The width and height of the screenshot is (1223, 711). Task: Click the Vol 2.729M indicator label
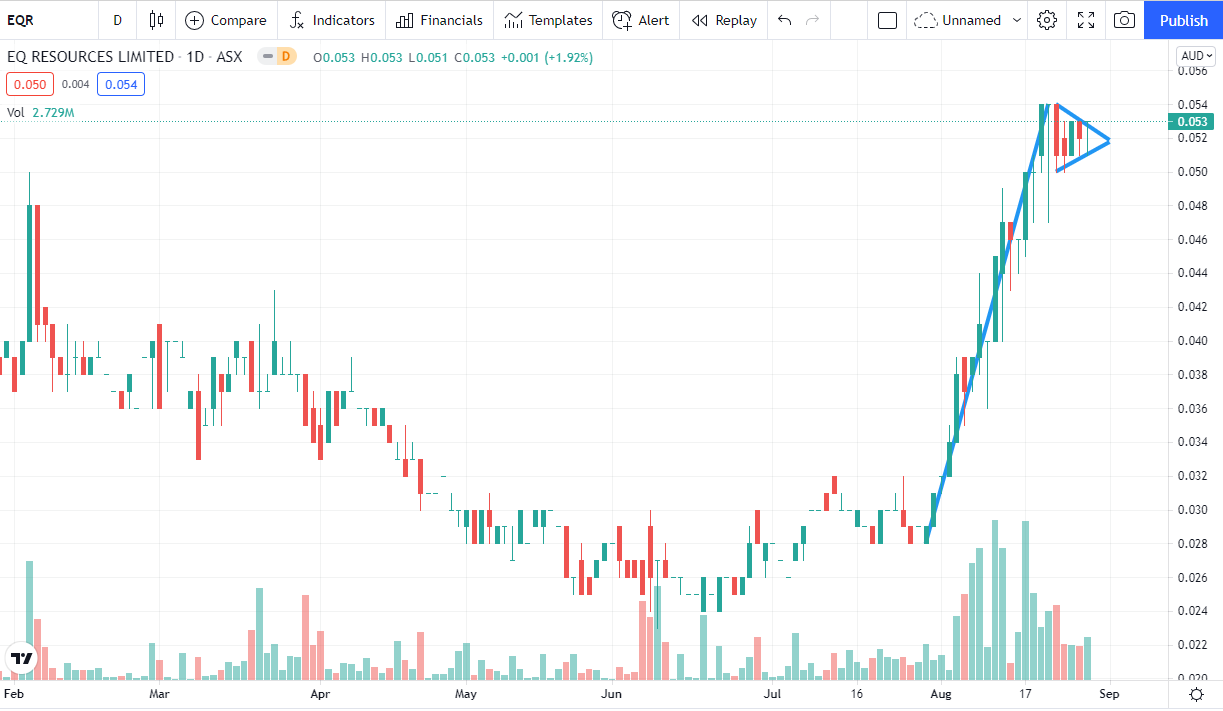point(41,113)
